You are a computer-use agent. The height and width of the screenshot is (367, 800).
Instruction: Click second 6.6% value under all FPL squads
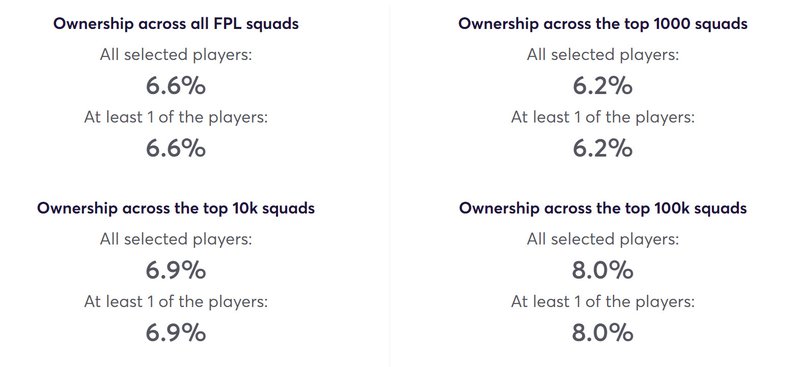tap(176, 149)
